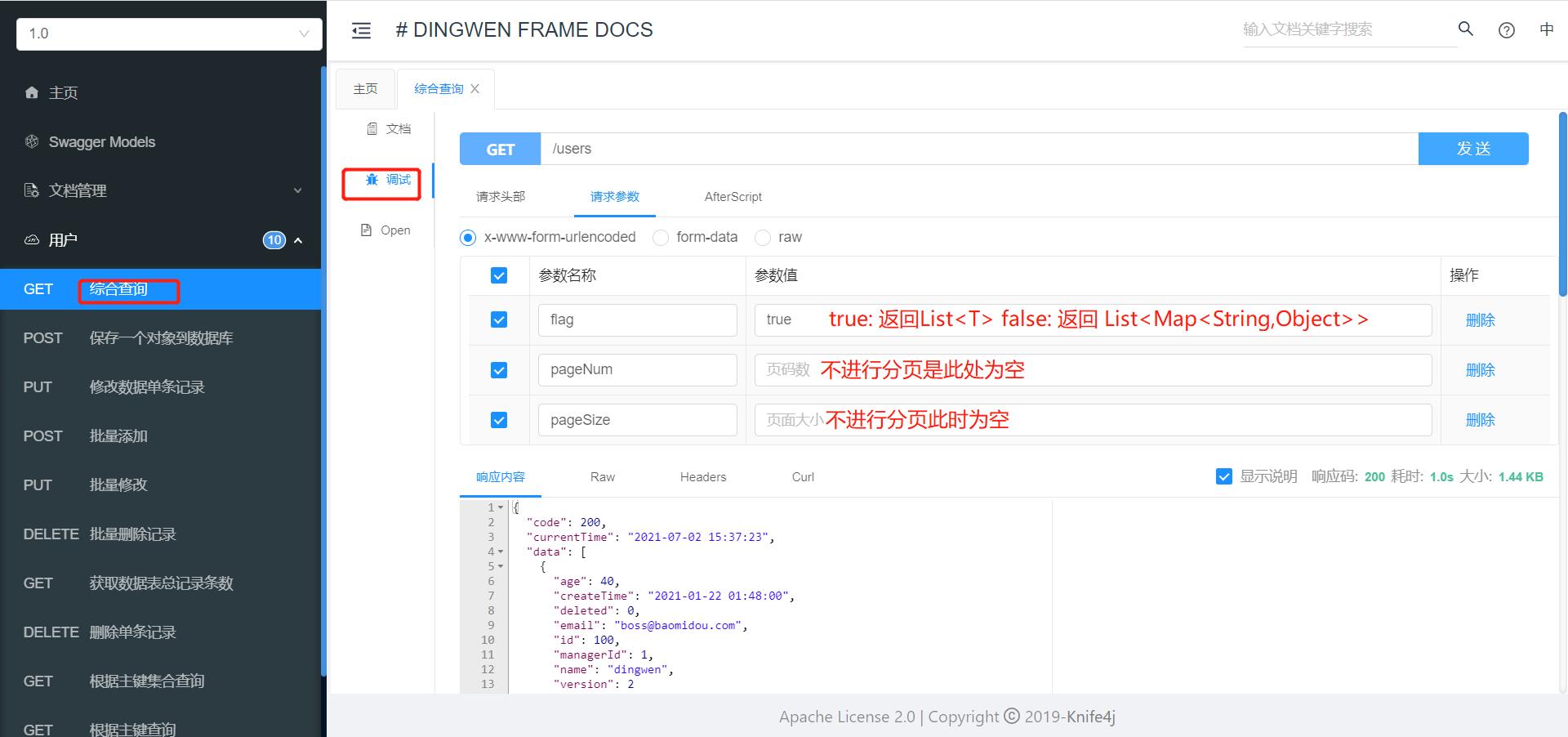This screenshot has height=737, width=1568.
Task: Select DELETE 批量删除记录 entry
Action: point(160,534)
